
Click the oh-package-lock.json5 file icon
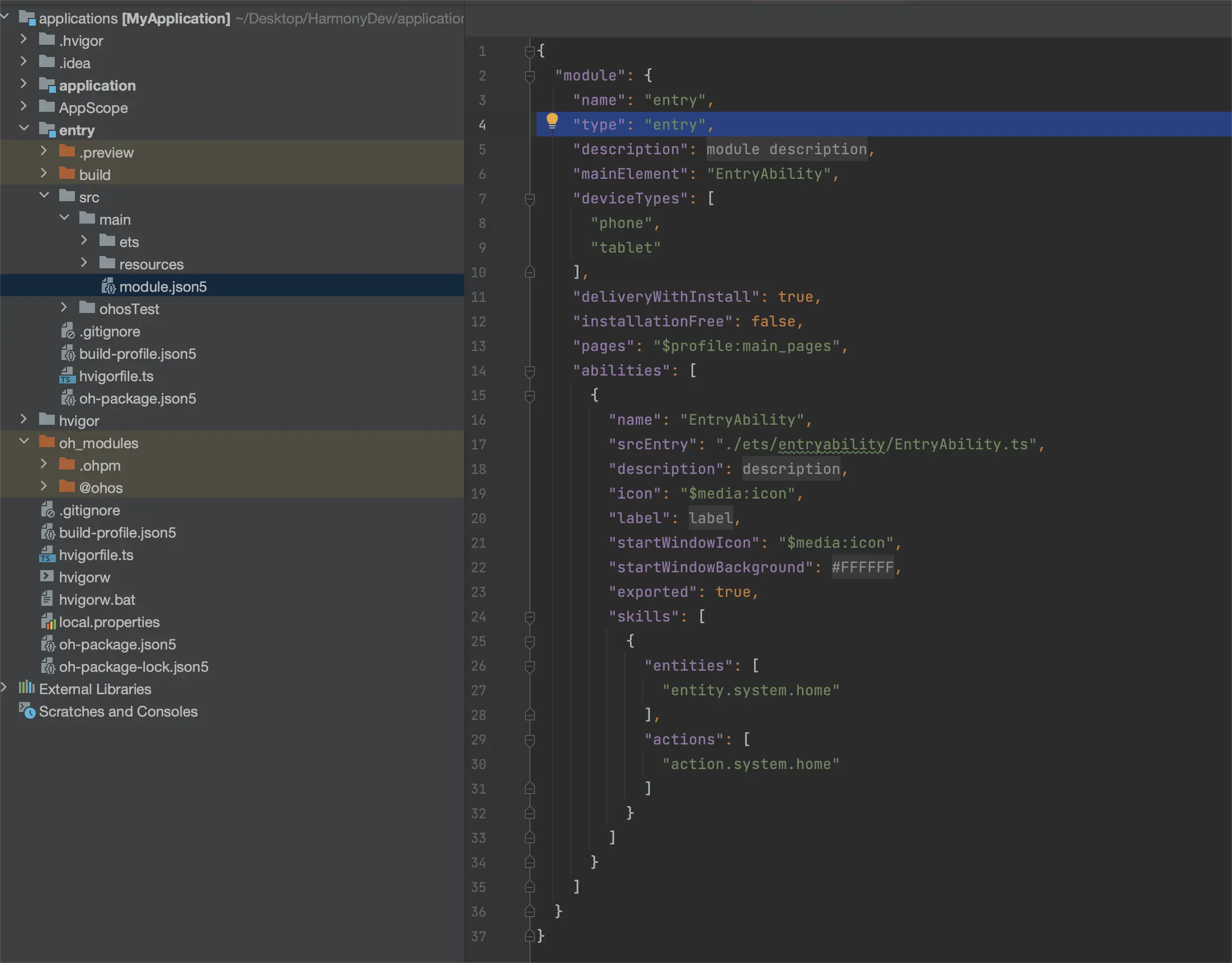coord(48,666)
